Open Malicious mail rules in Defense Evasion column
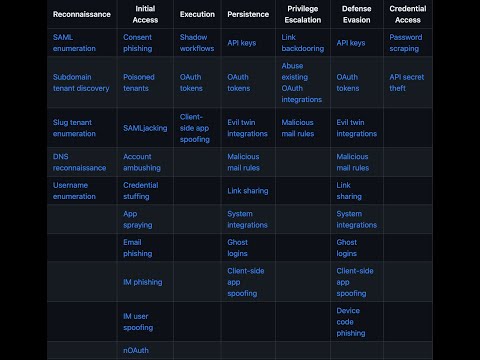Image resolution: width=480 pixels, height=360 pixels. pos(353,162)
